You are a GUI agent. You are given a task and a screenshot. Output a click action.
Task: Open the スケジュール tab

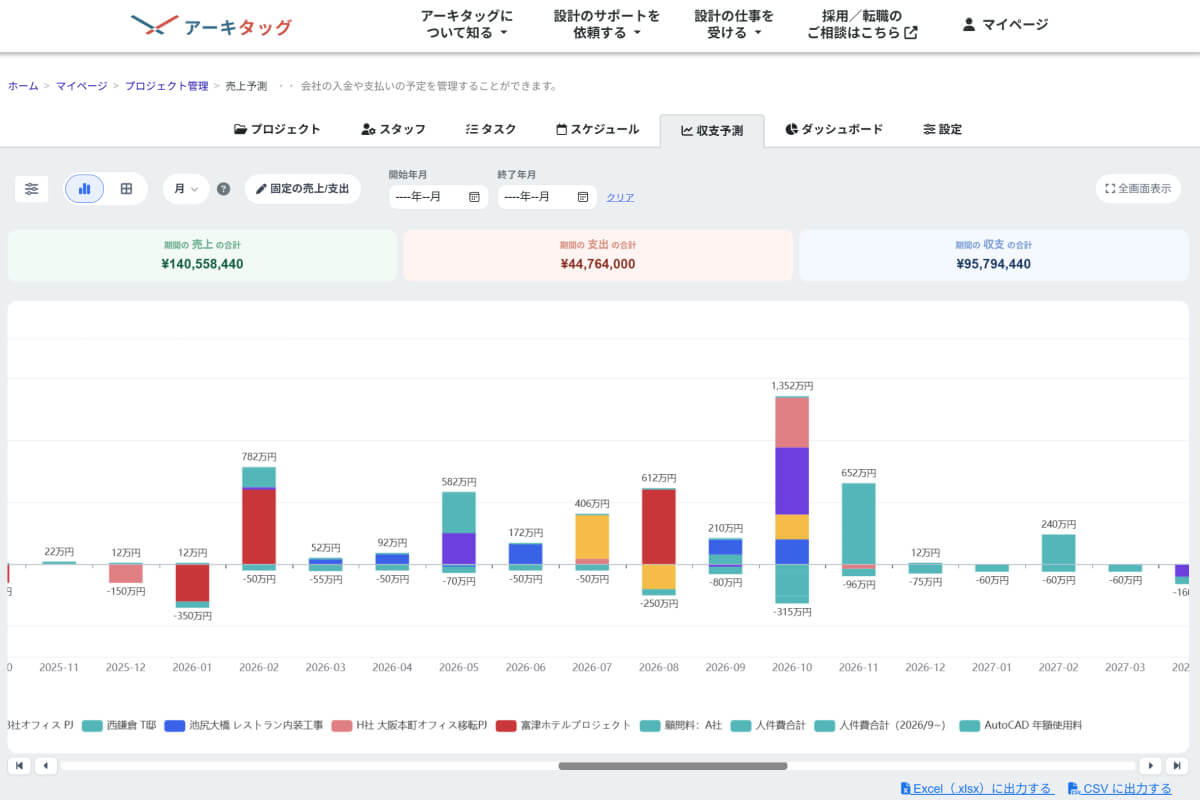(x=597, y=130)
